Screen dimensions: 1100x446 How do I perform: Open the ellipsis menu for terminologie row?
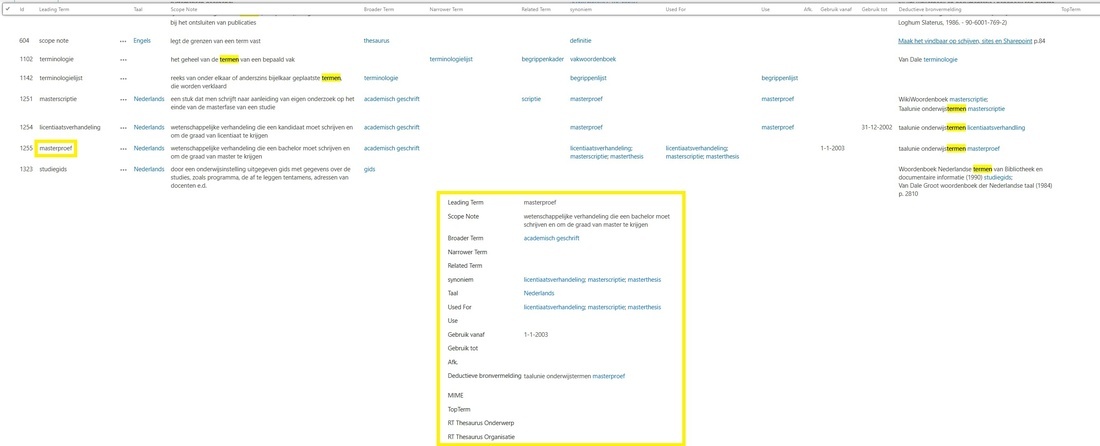point(123,60)
